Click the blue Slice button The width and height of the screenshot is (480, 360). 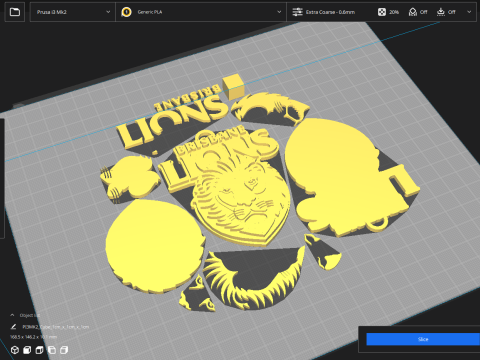(x=423, y=339)
